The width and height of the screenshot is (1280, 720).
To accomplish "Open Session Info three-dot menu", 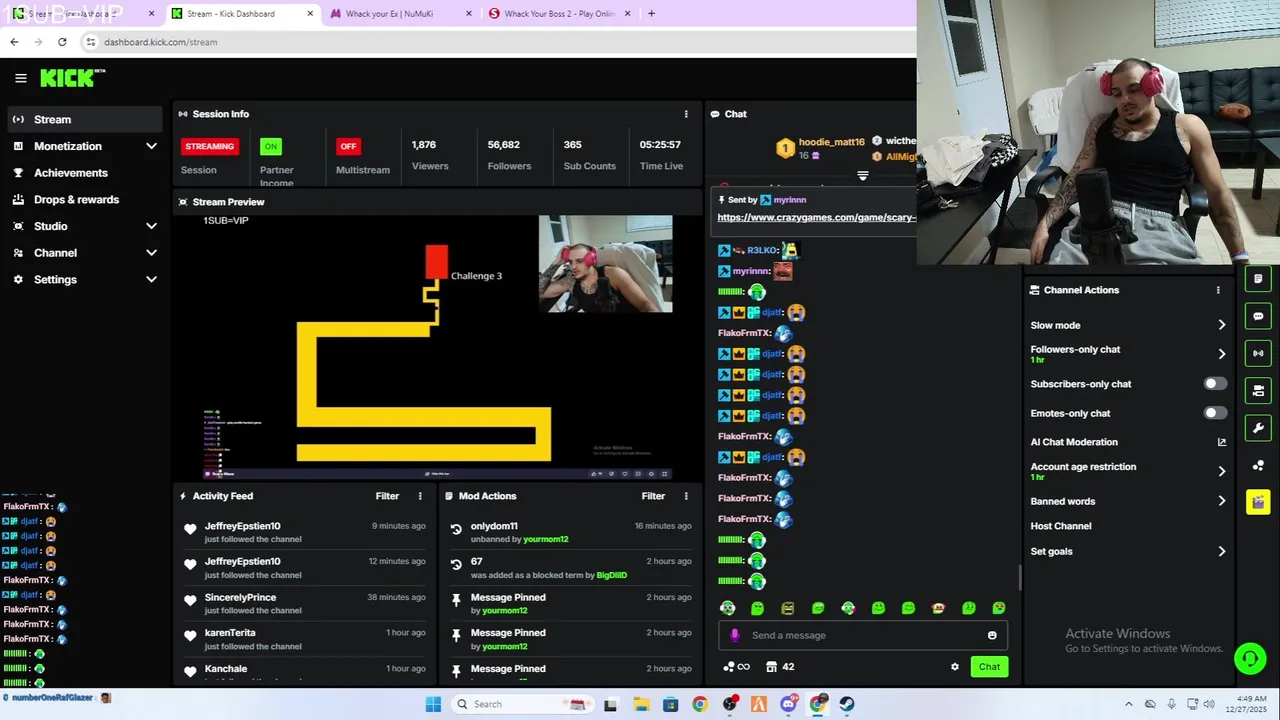I will [686, 114].
